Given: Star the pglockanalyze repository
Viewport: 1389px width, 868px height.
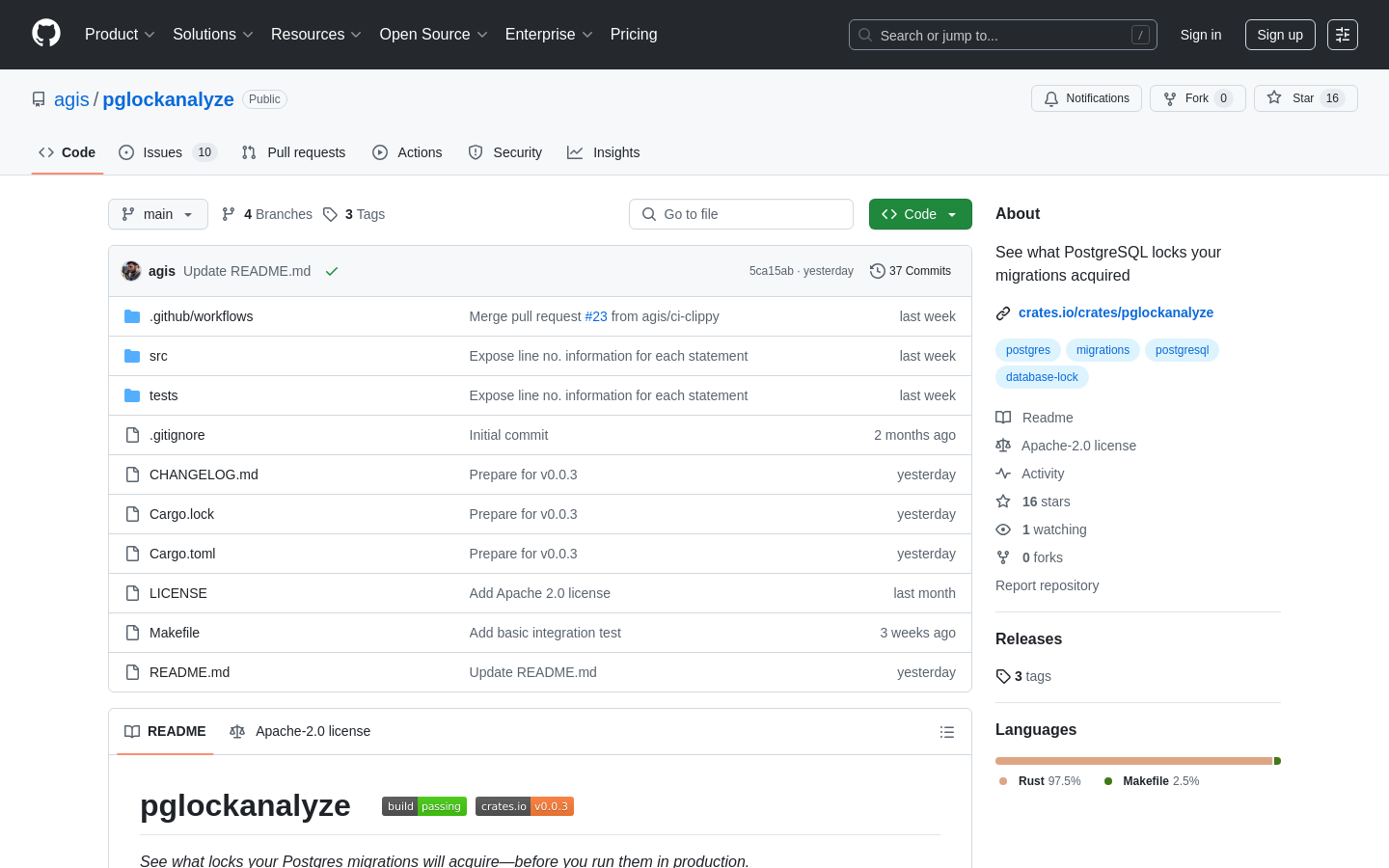Looking at the screenshot, I should tap(1305, 98).
